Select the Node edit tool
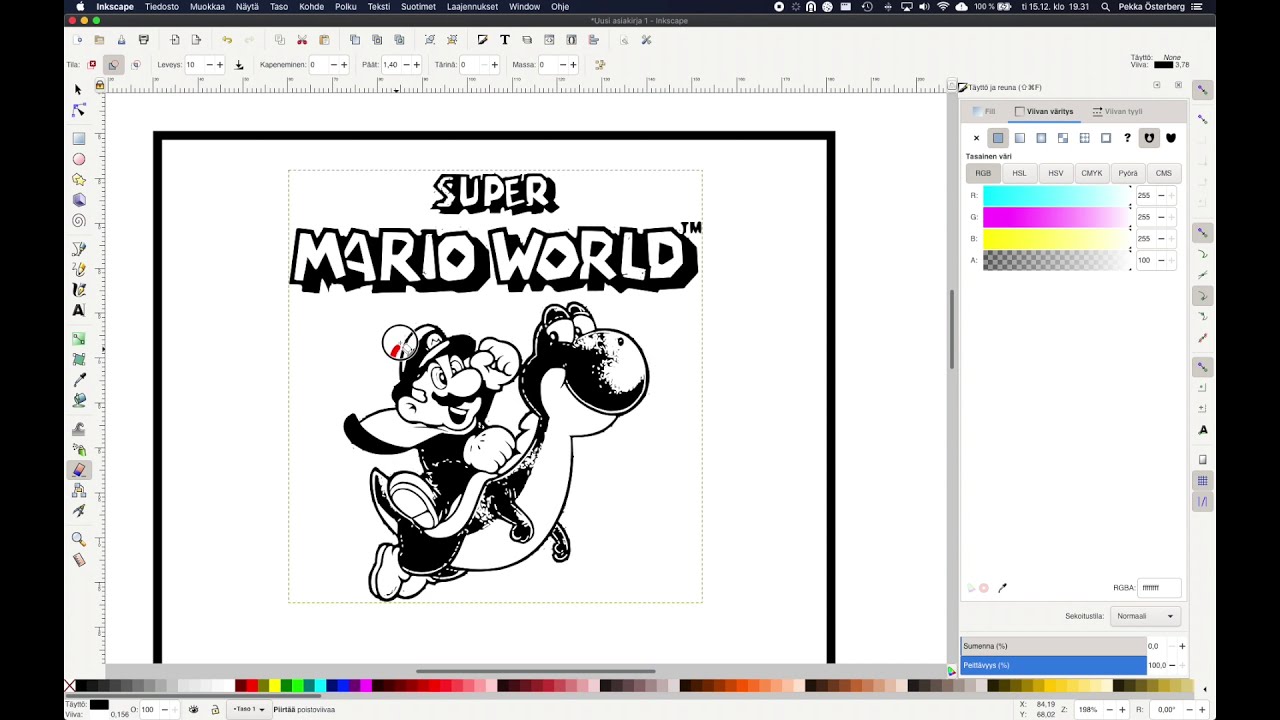Image resolution: width=1280 pixels, height=720 pixels. tap(79, 110)
